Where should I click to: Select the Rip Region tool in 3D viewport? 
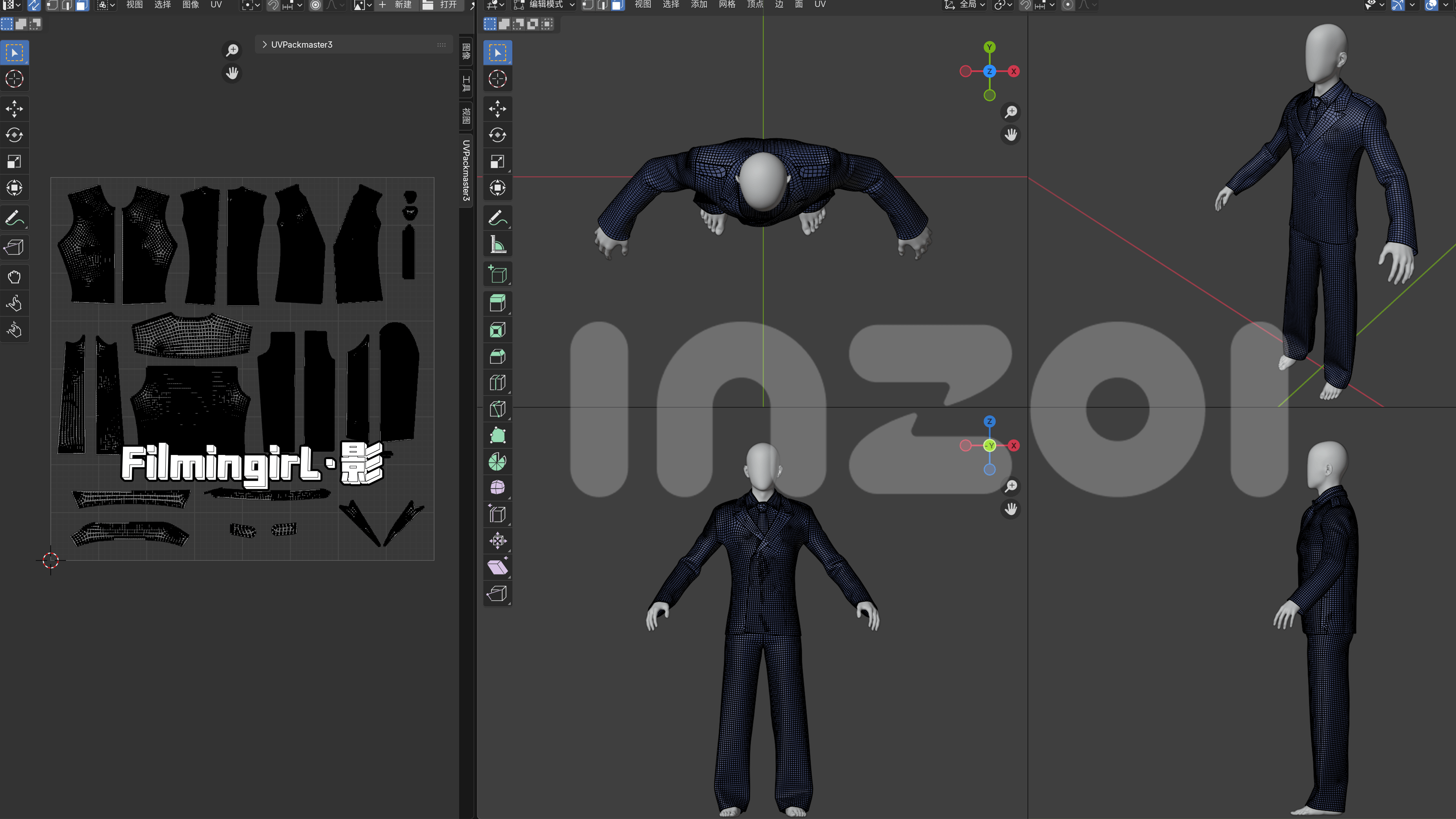[x=497, y=593]
